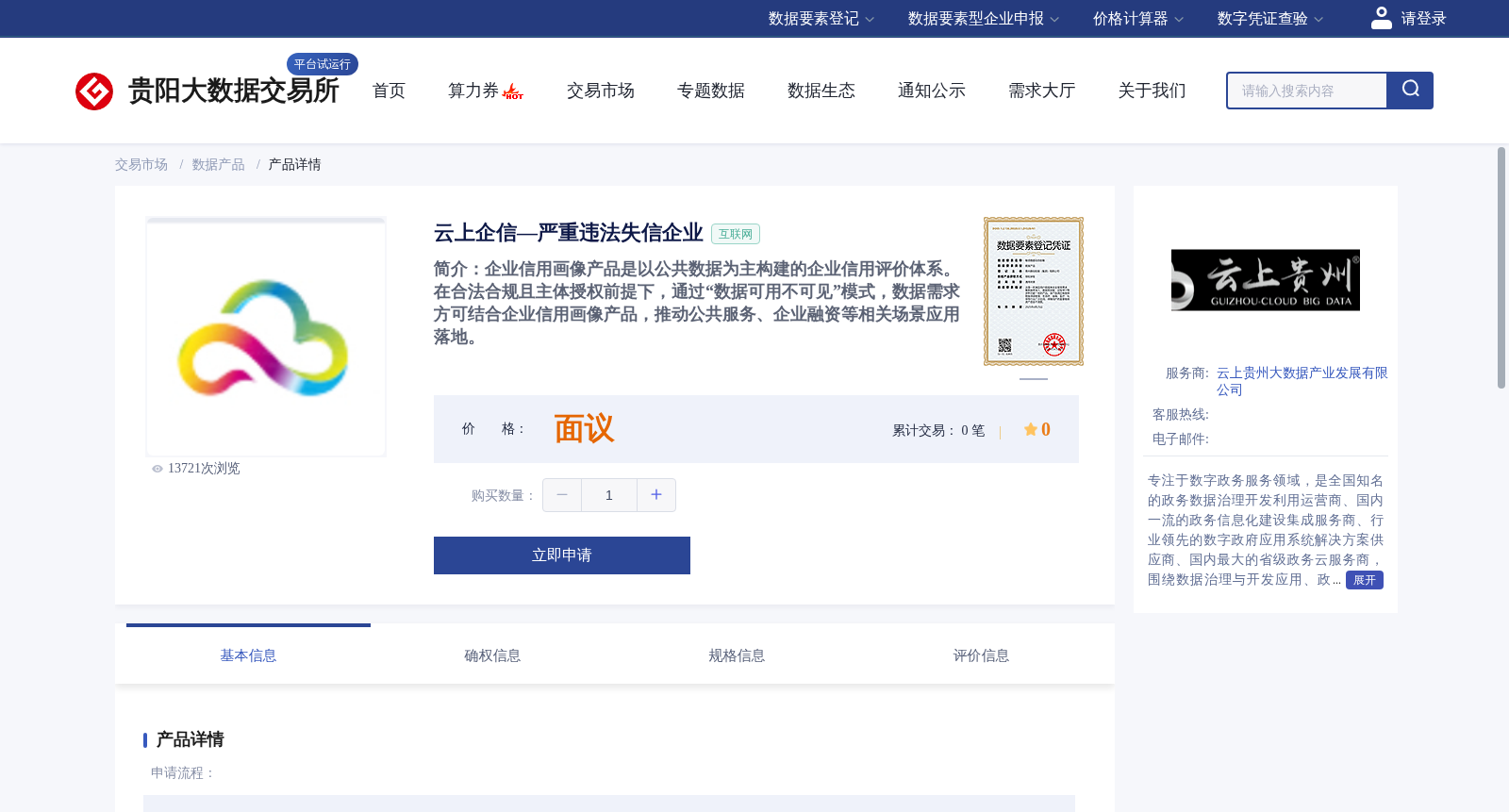Click the HOT flame icon beside 算力券
The image size is (1509, 812).
tap(513, 91)
